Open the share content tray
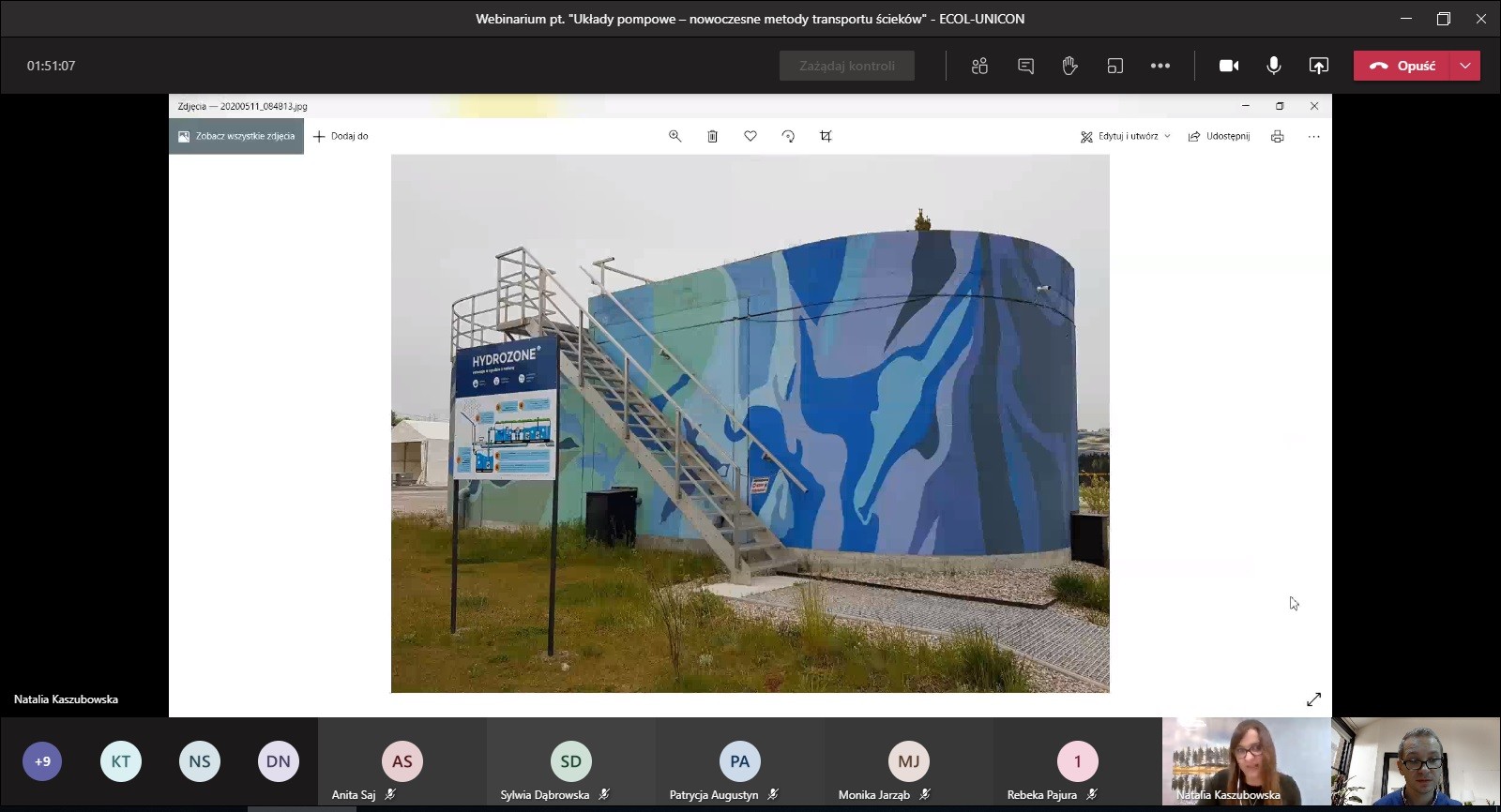Image resolution: width=1501 pixels, height=812 pixels. [x=1318, y=66]
